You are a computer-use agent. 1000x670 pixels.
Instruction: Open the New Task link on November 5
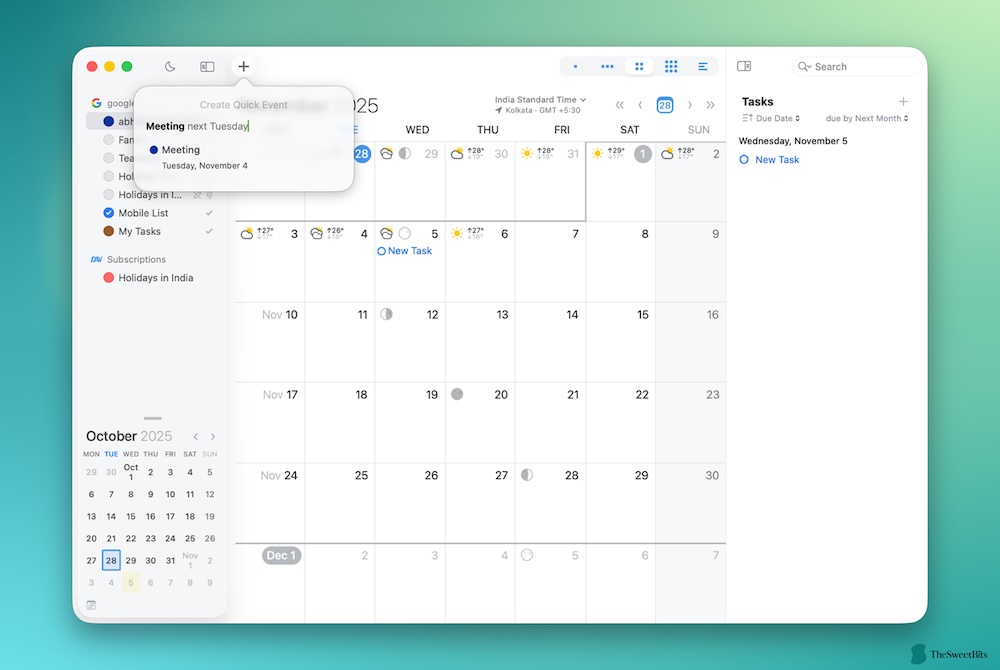click(406, 251)
